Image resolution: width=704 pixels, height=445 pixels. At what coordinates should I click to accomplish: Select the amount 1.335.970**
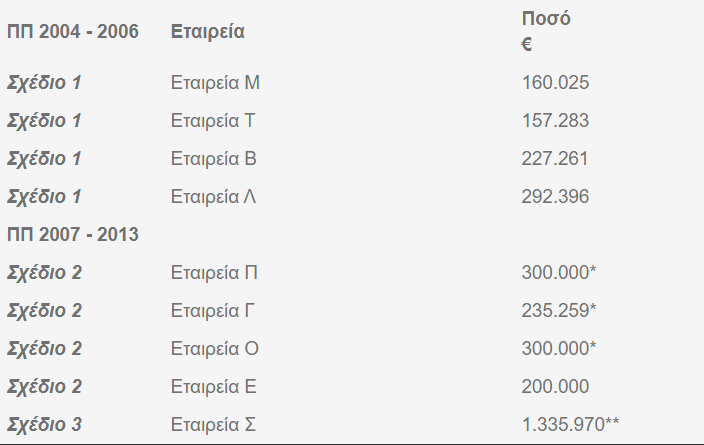tap(570, 424)
